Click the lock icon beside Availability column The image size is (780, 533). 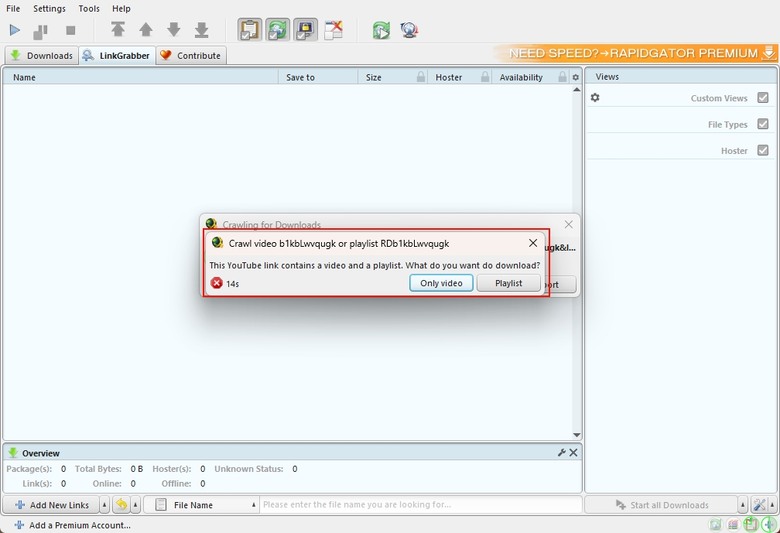[562, 77]
